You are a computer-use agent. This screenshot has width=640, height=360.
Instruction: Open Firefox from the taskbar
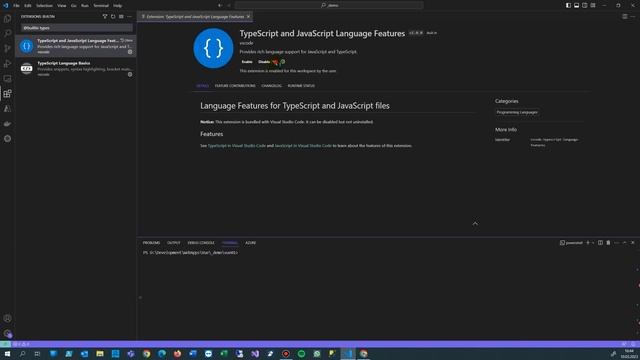tap(178, 354)
